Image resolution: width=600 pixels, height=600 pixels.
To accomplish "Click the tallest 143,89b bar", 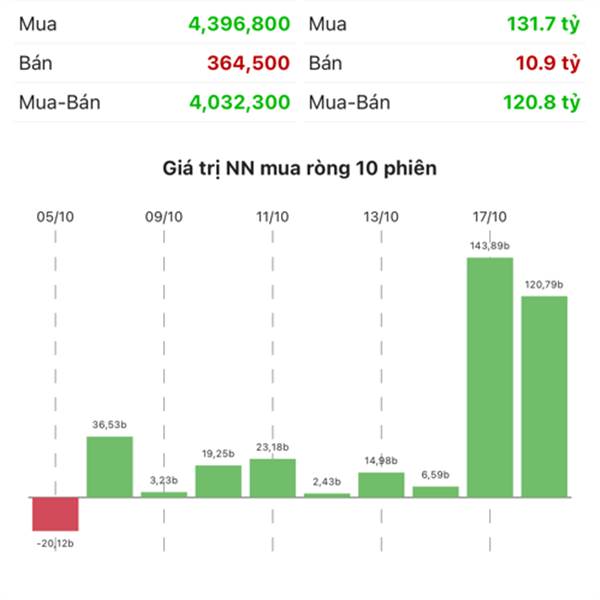I will (x=490, y=377).
